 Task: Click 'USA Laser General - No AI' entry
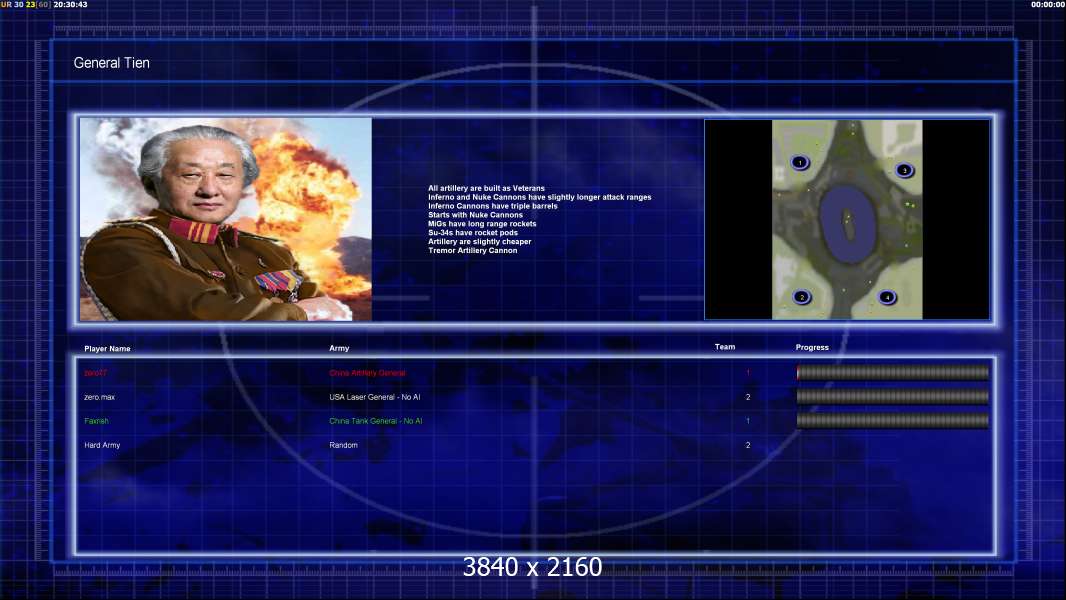[x=375, y=397]
